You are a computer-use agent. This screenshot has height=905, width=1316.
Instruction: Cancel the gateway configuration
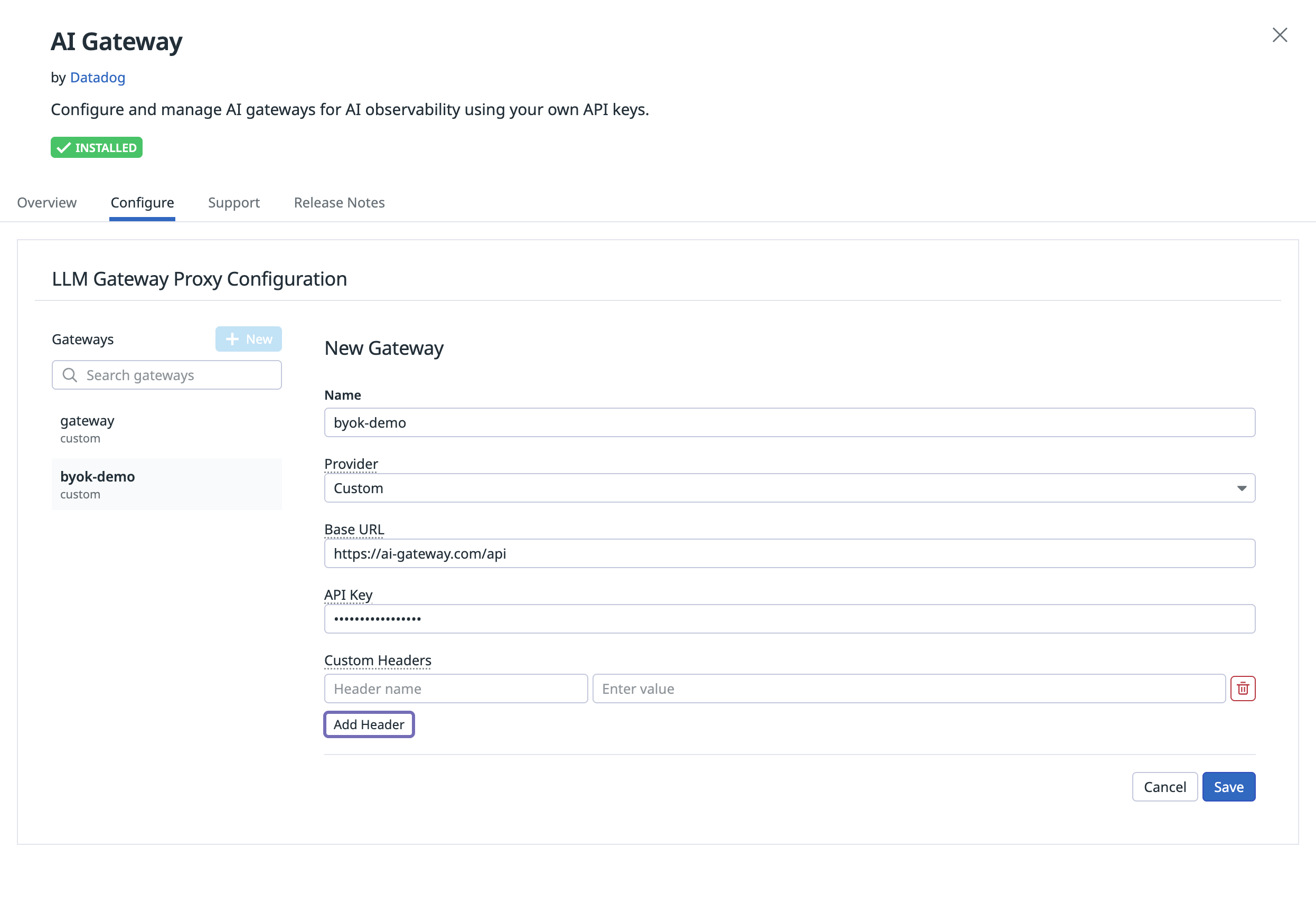pos(1164,787)
